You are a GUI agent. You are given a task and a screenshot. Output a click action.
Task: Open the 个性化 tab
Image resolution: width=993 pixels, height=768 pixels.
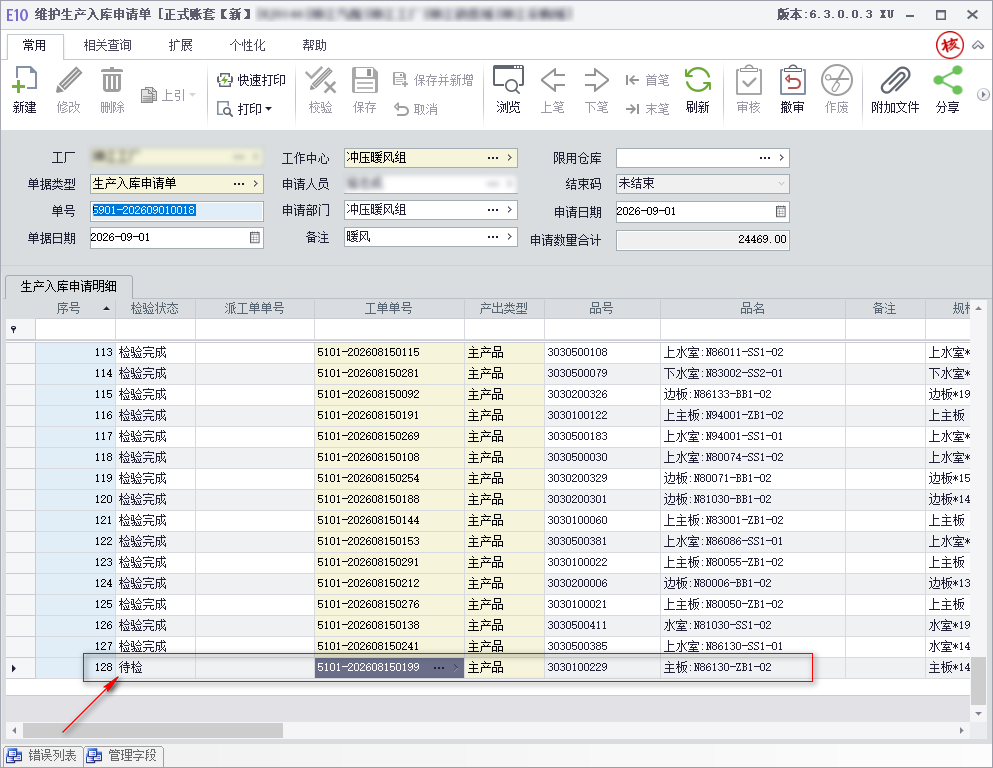tap(248, 45)
